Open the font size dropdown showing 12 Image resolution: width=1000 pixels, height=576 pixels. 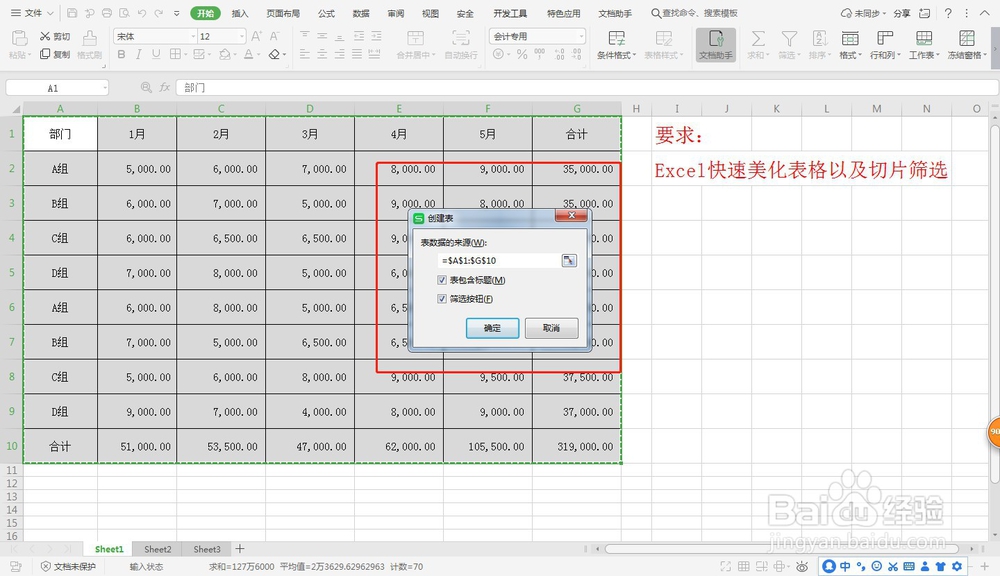[x=242, y=36]
